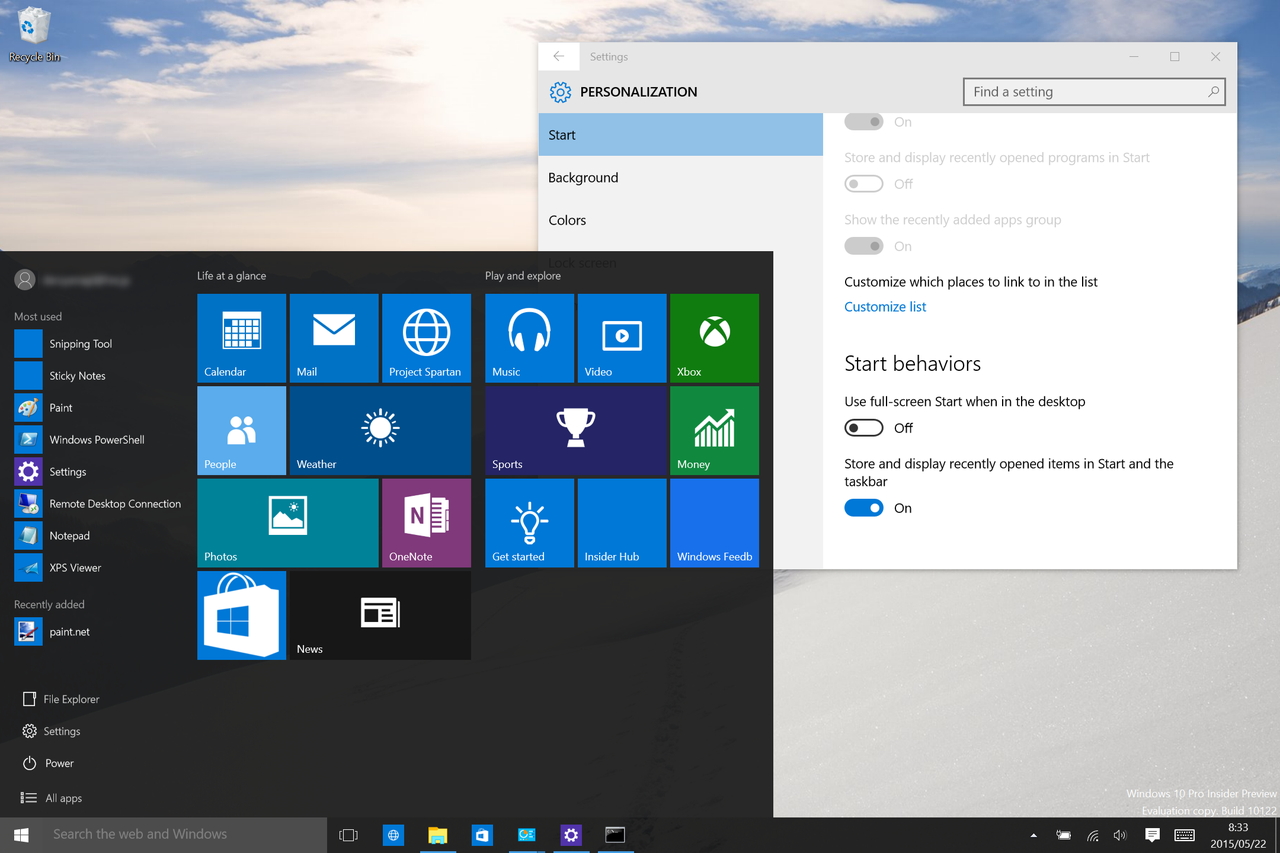Click the Windows Start button on the taskbar

(x=21, y=835)
